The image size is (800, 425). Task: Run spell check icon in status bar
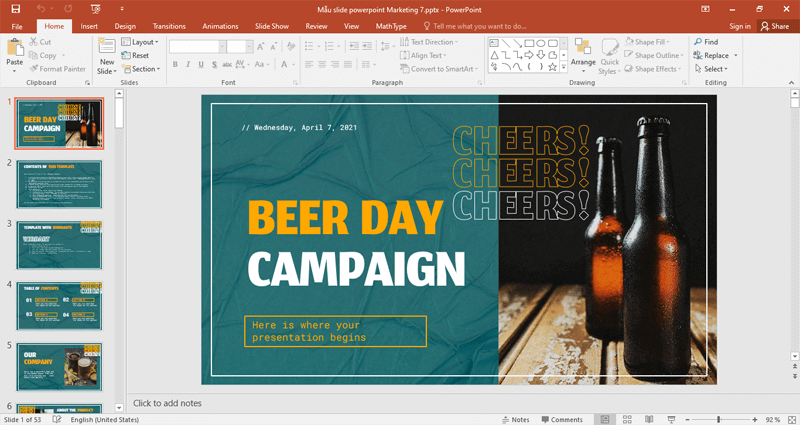[x=57, y=419]
